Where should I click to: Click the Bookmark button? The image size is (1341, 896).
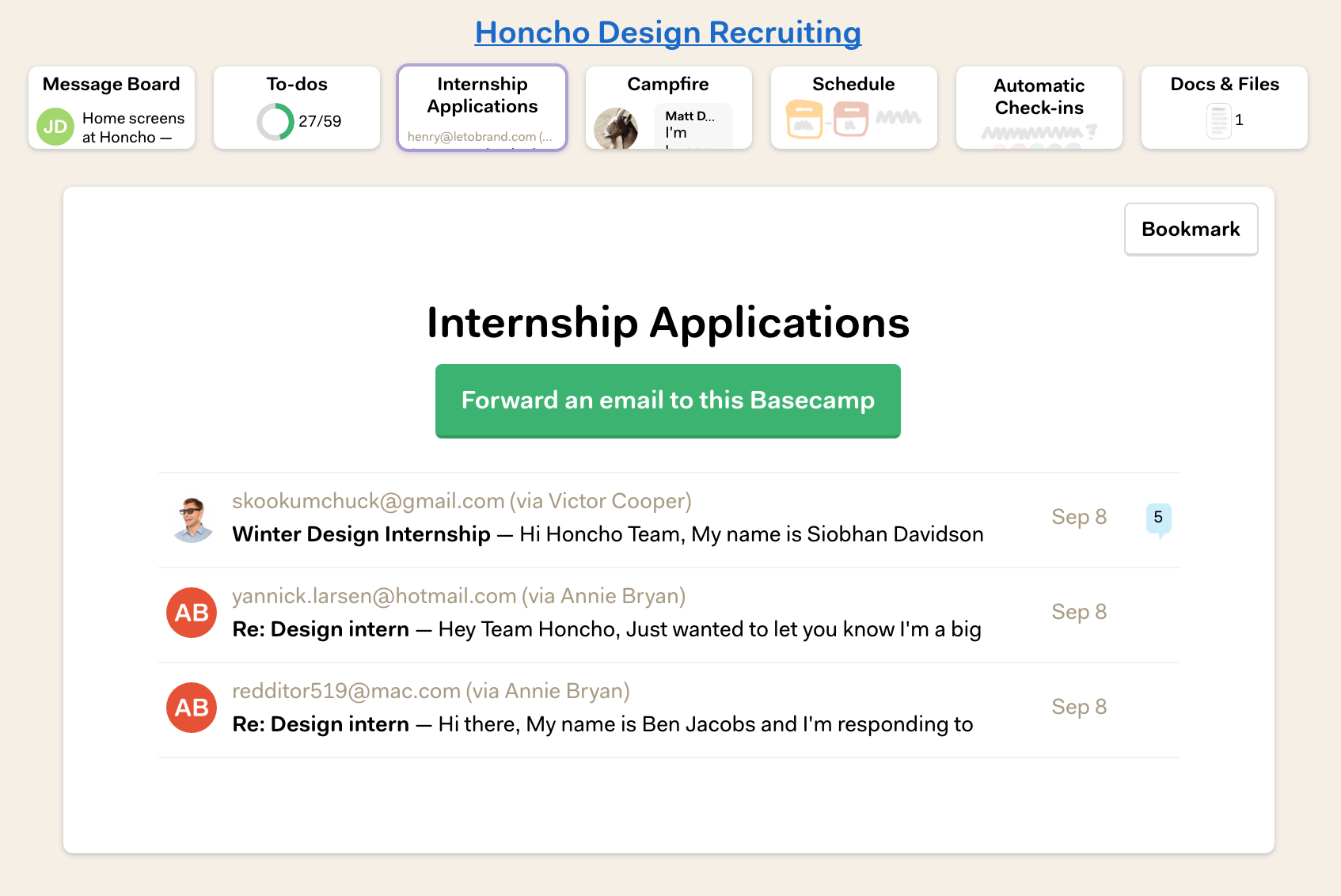click(1191, 230)
